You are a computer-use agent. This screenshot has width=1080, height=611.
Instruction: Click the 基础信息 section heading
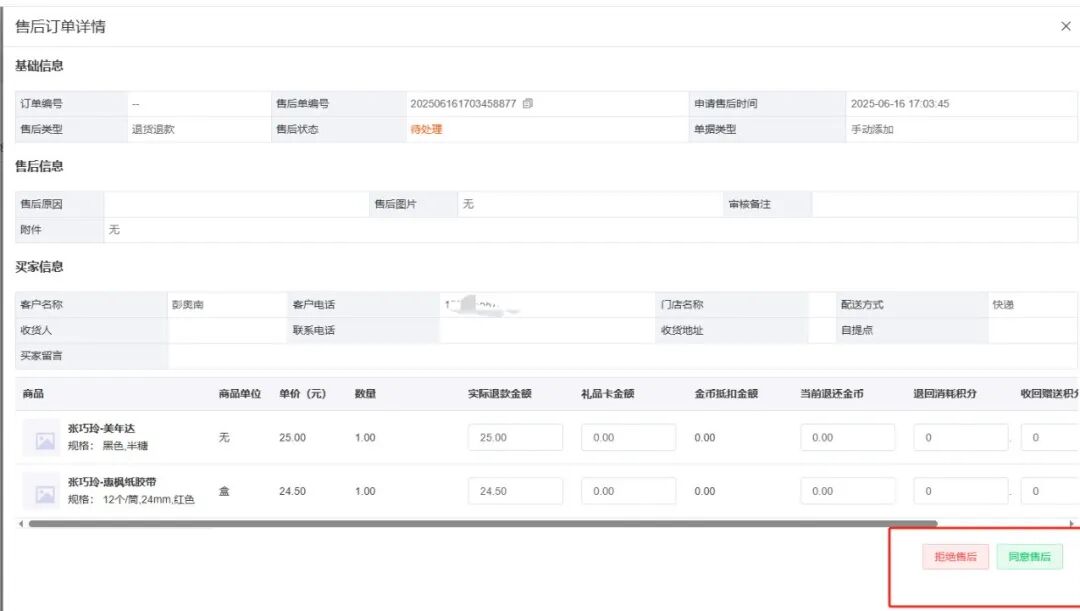pos(39,66)
